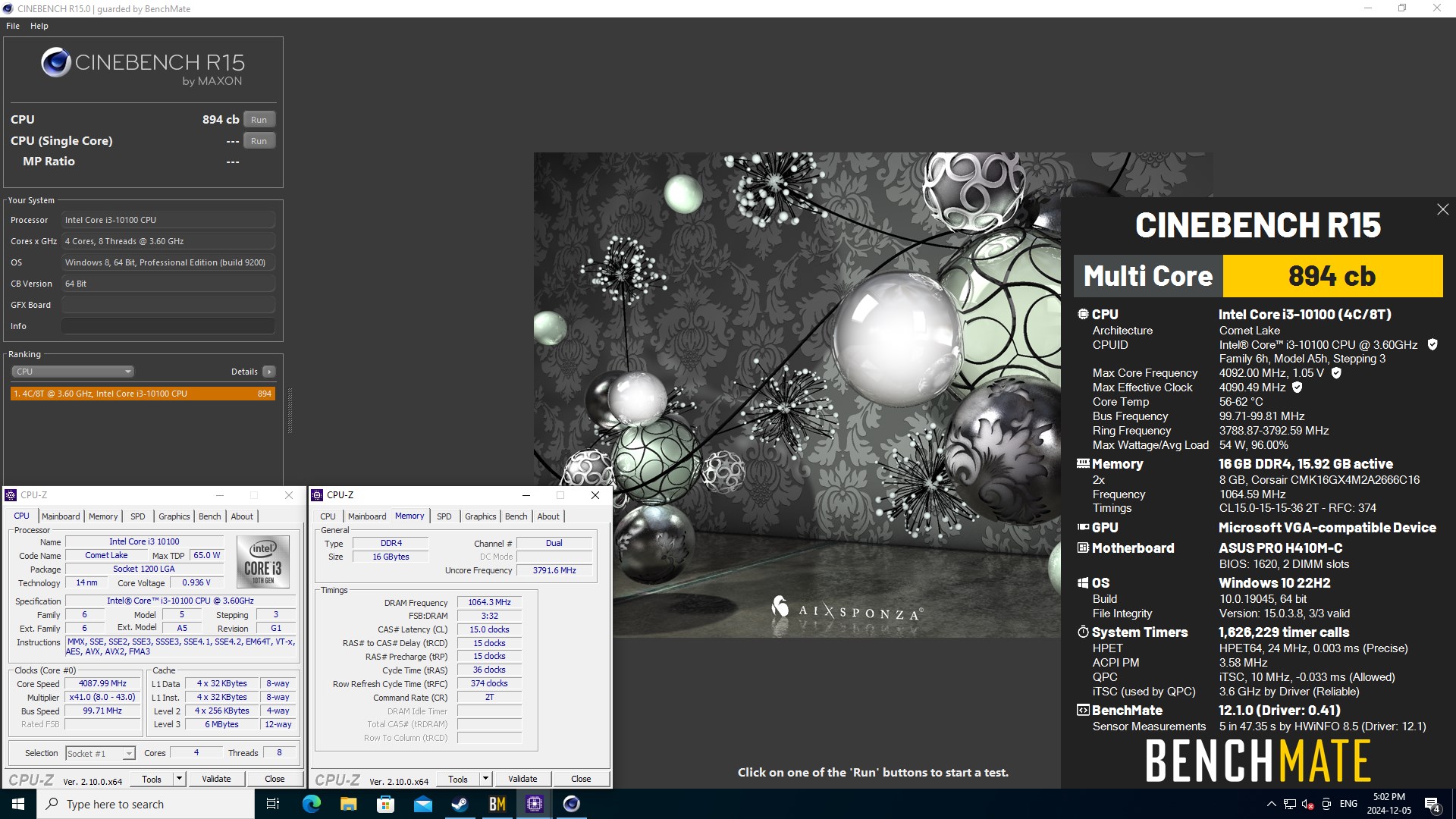Image resolution: width=1456 pixels, height=819 pixels.
Task: Switch to Memory tab in left CPU-Z window
Action: (103, 516)
